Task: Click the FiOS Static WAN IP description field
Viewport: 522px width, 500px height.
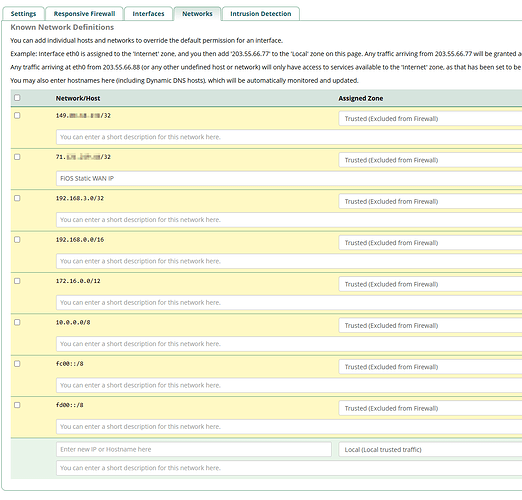Action: (x=289, y=178)
